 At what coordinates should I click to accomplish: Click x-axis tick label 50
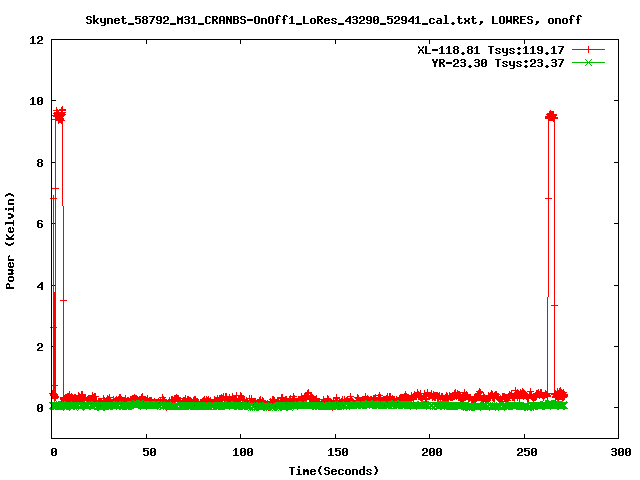149,452
